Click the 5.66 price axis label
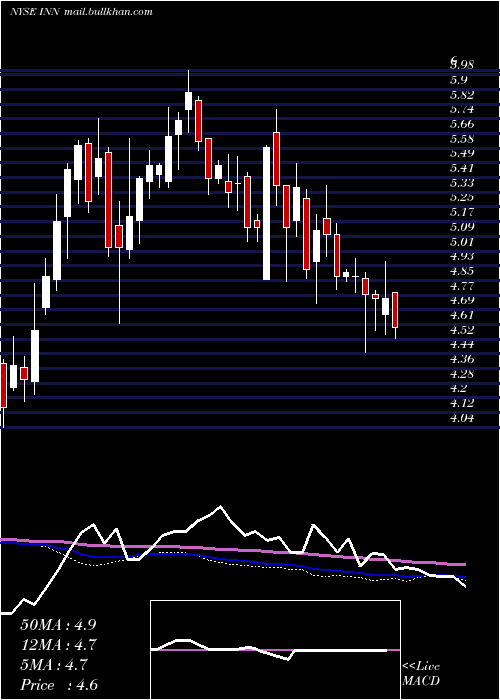This screenshot has width=500, height=700. pos(462,124)
